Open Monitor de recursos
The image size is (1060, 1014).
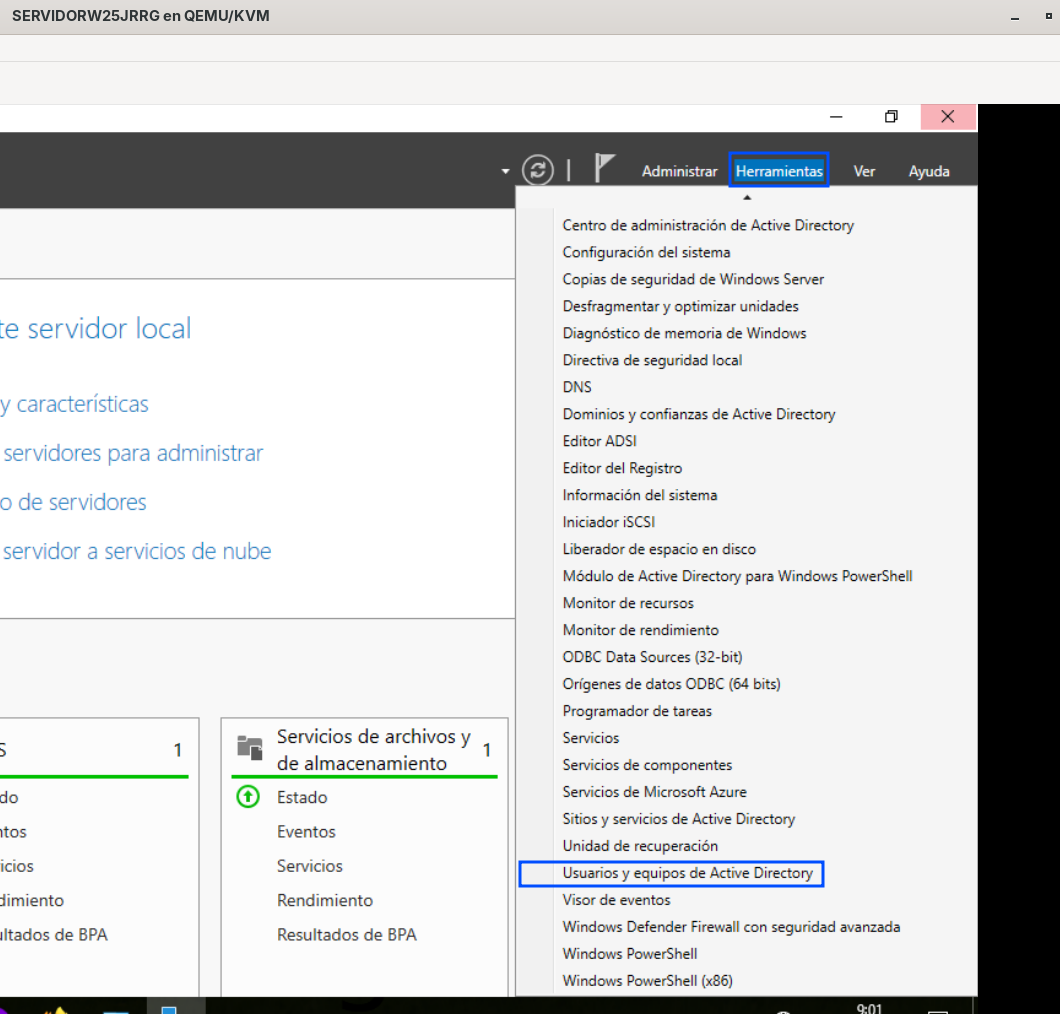[628, 604]
